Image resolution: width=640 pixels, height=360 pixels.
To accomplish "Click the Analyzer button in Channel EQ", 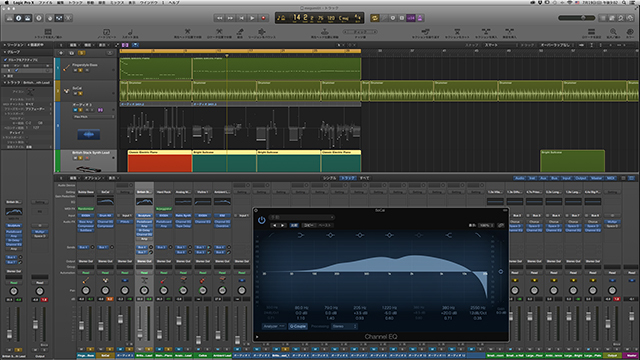I will click(x=274, y=326).
